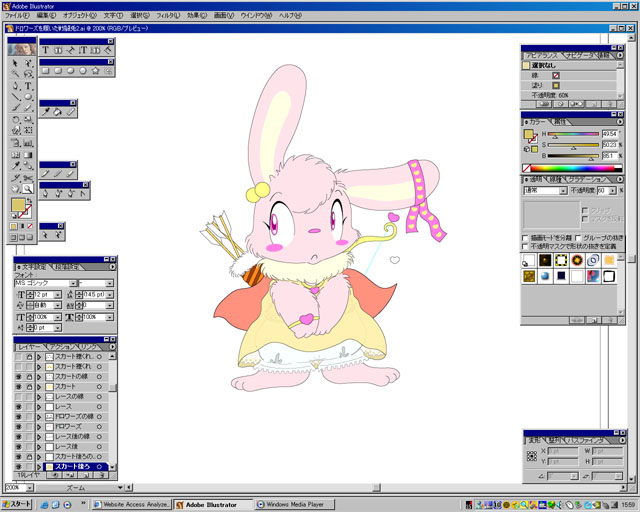Click the 'None' fill button in toolbox
The height and width of the screenshot is (512, 640).
[x=30, y=226]
